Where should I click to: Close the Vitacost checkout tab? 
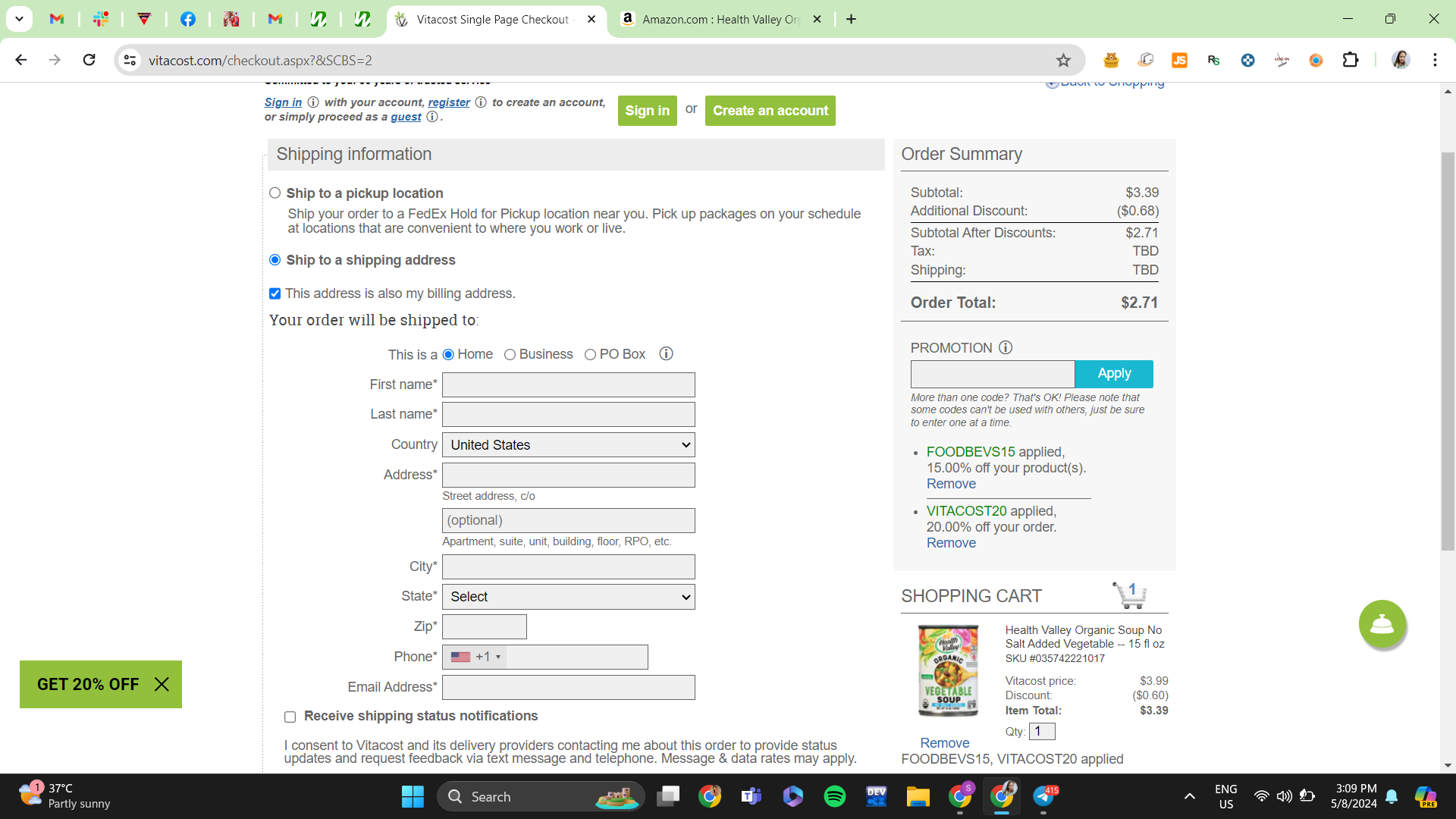pos(591,19)
